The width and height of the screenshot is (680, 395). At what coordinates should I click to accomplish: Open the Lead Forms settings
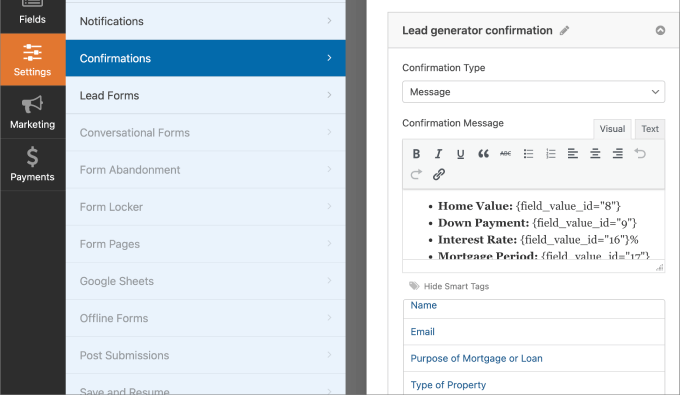tap(206, 95)
